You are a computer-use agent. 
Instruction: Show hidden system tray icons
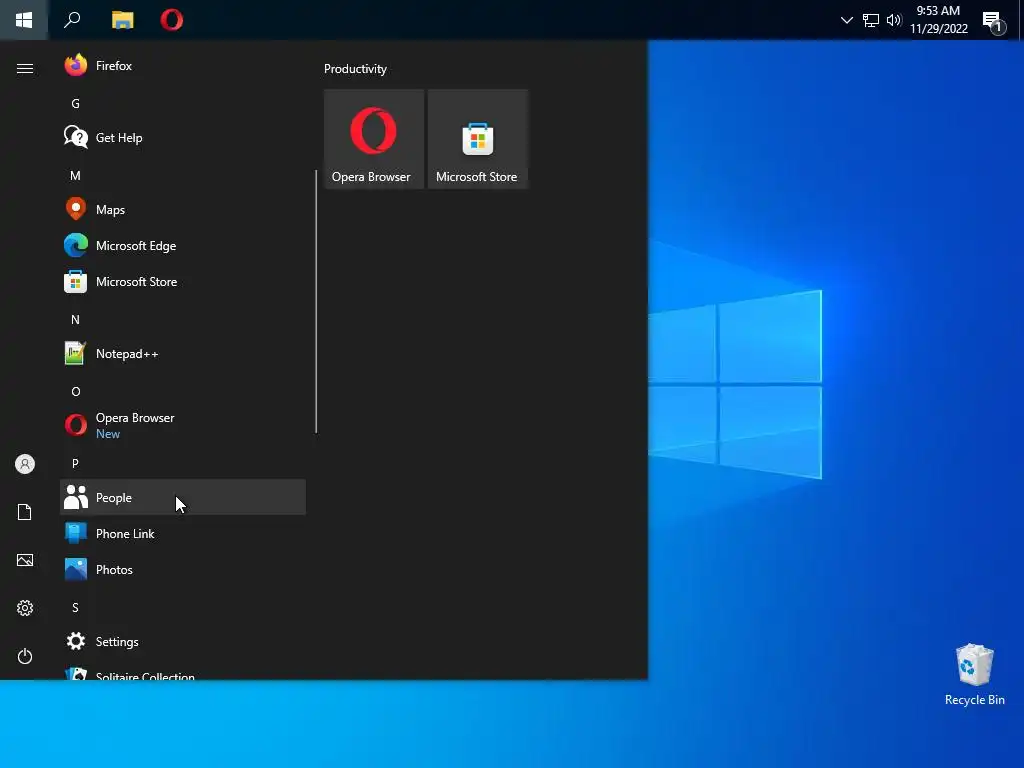(847, 20)
